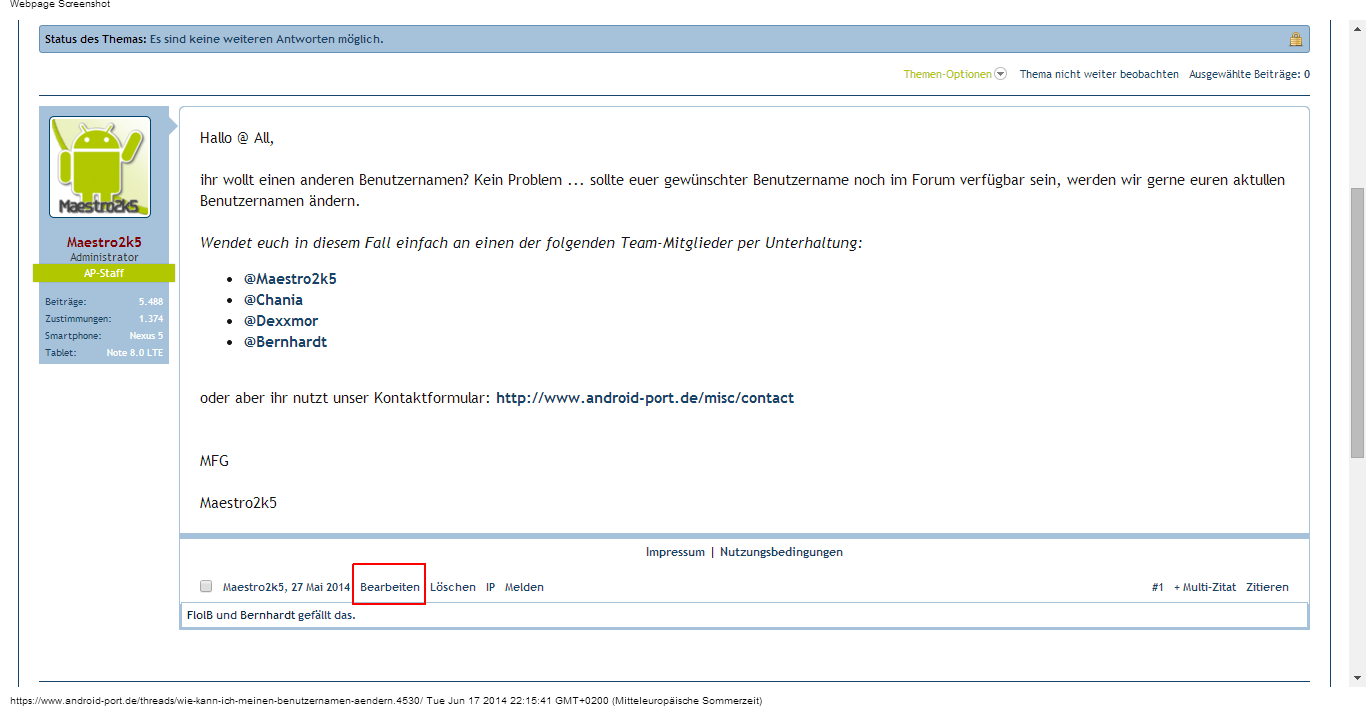
Task: Quote the post using Zitieren
Action: (x=1267, y=587)
